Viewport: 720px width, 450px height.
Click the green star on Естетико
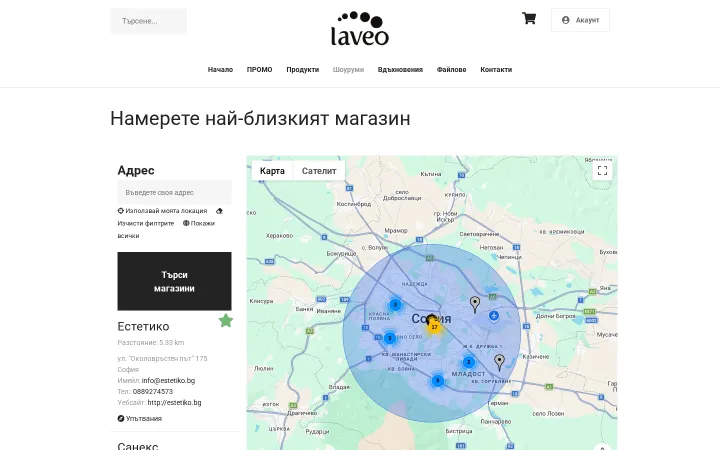pyautogui.click(x=225, y=321)
